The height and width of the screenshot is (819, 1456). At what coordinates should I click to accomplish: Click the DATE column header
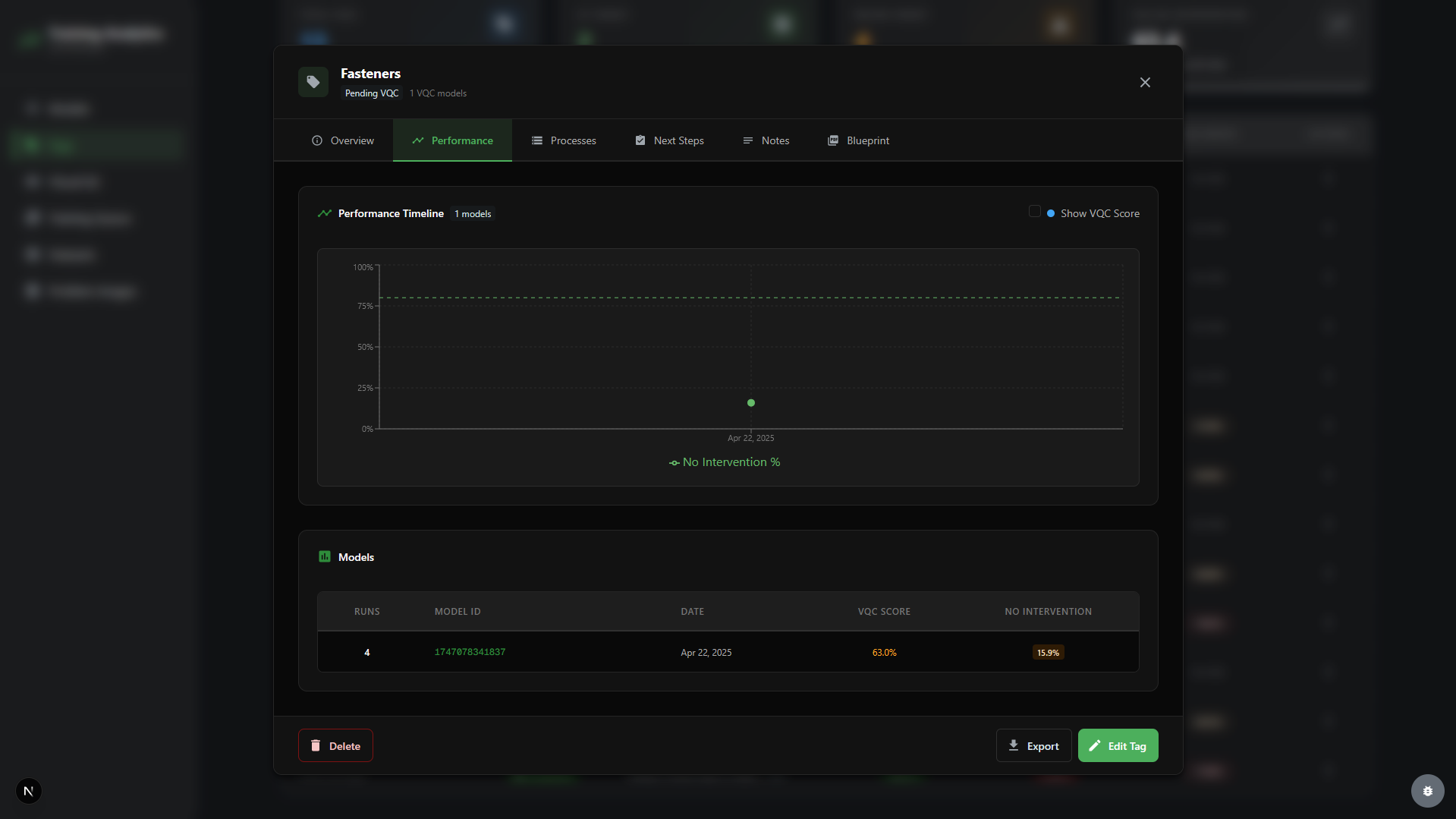[x=692, y=612]
